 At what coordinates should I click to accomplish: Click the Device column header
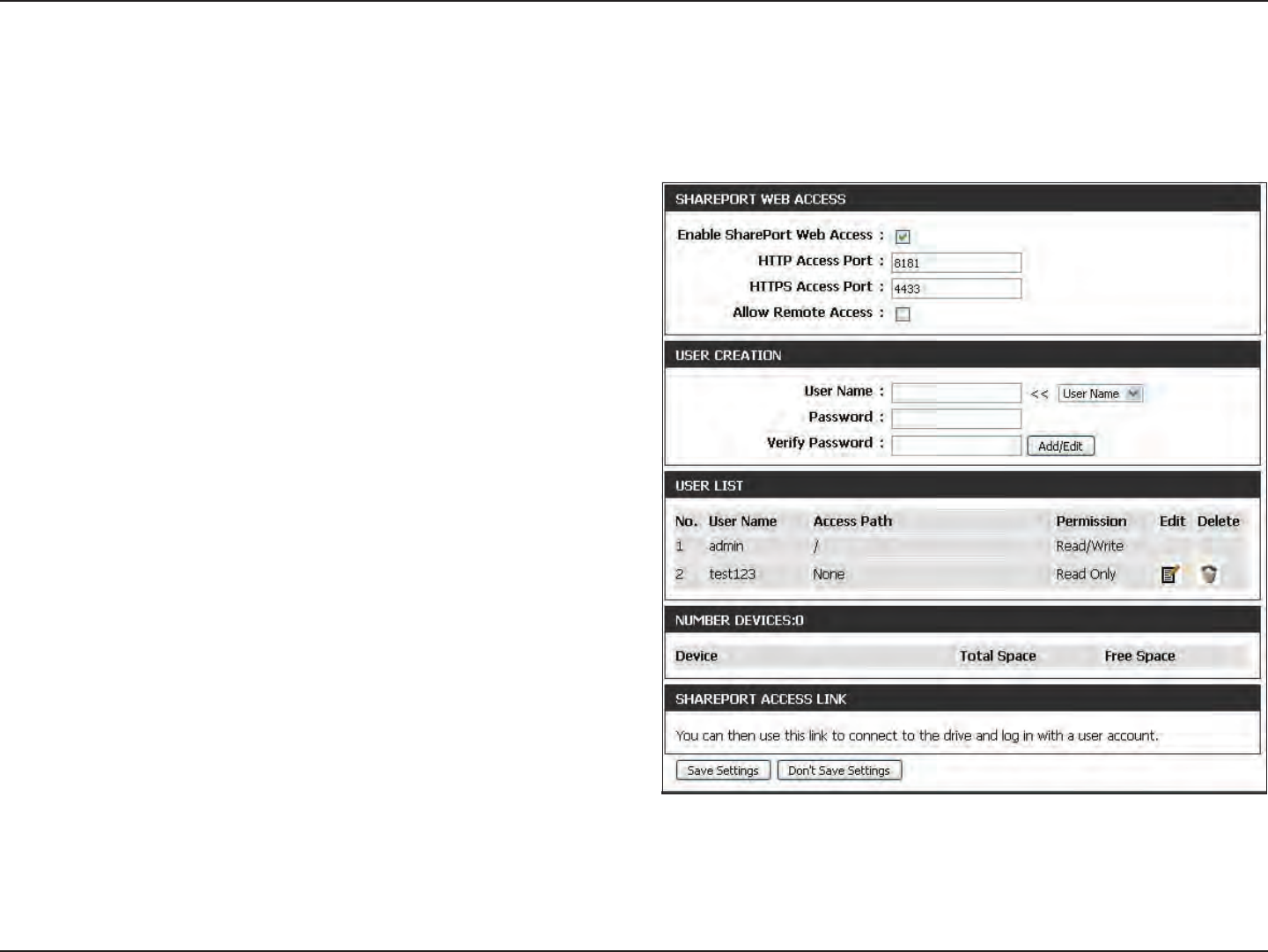[696, 656]
